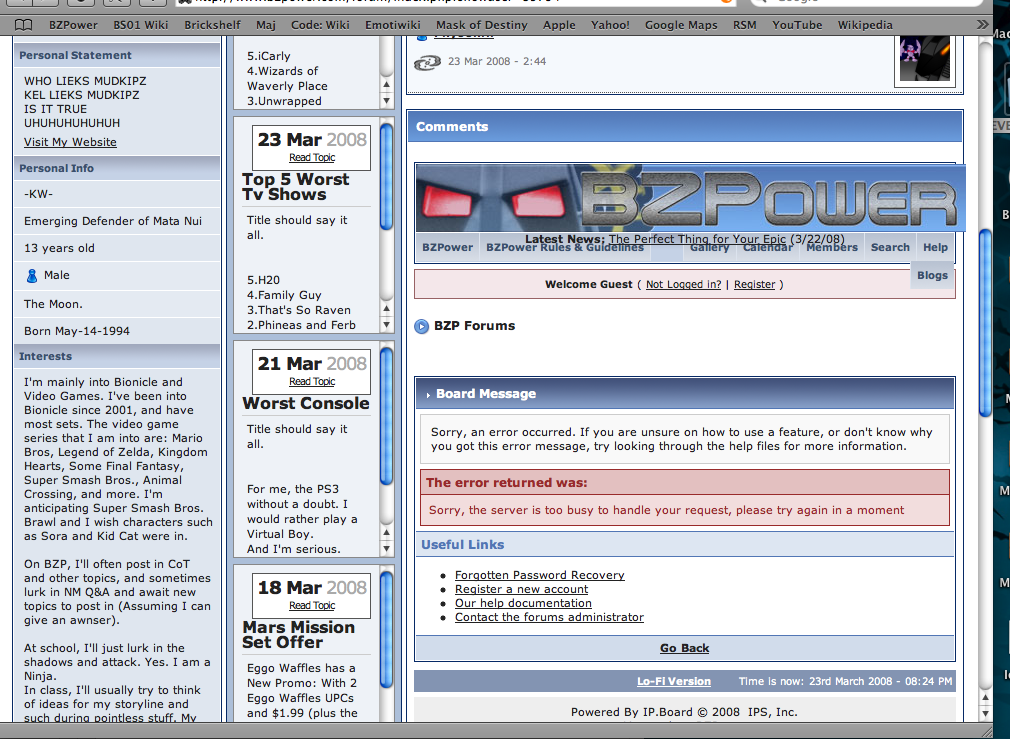Click the Not Logged in? link

pyautogui.click(x=683, y=285)
